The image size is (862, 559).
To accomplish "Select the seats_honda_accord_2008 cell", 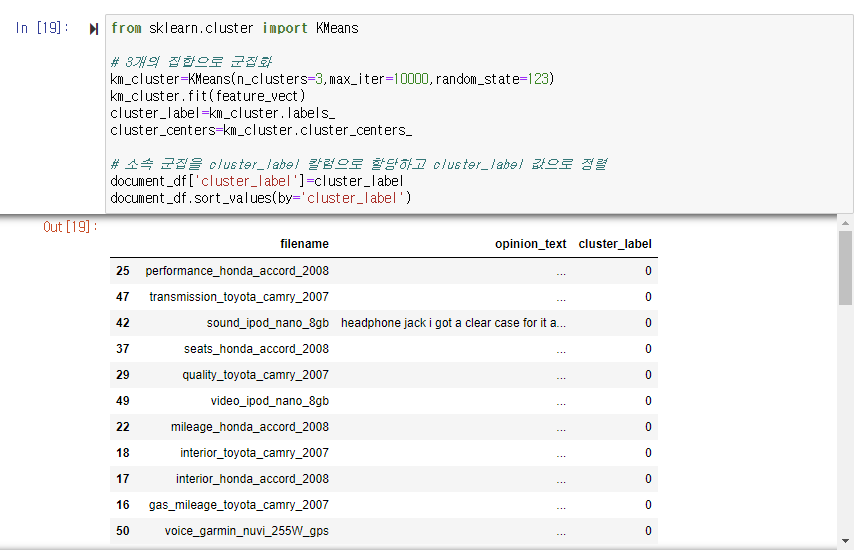I will click(x=256, y=348).
